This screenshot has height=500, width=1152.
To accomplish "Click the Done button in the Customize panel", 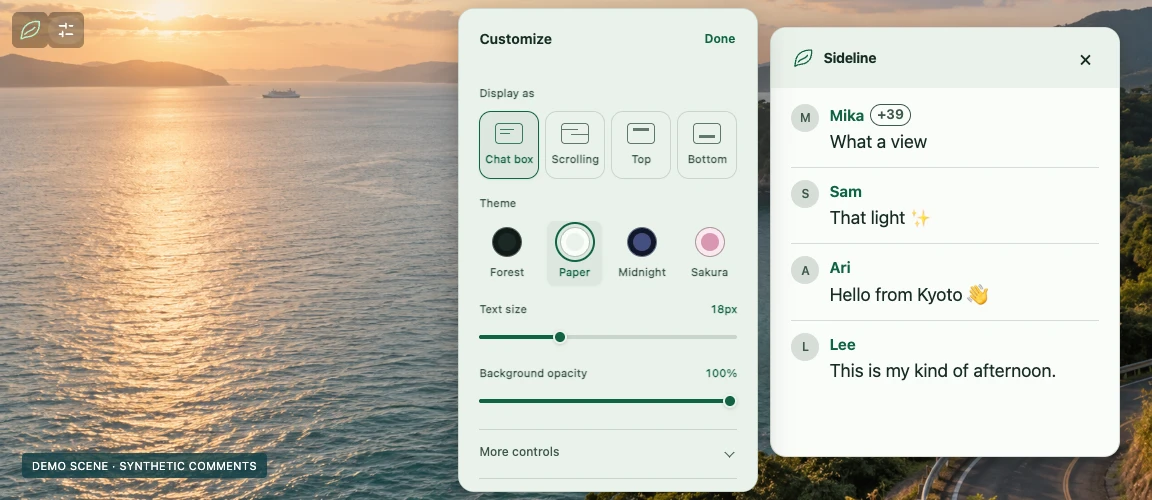I will (x=720, y=39).
